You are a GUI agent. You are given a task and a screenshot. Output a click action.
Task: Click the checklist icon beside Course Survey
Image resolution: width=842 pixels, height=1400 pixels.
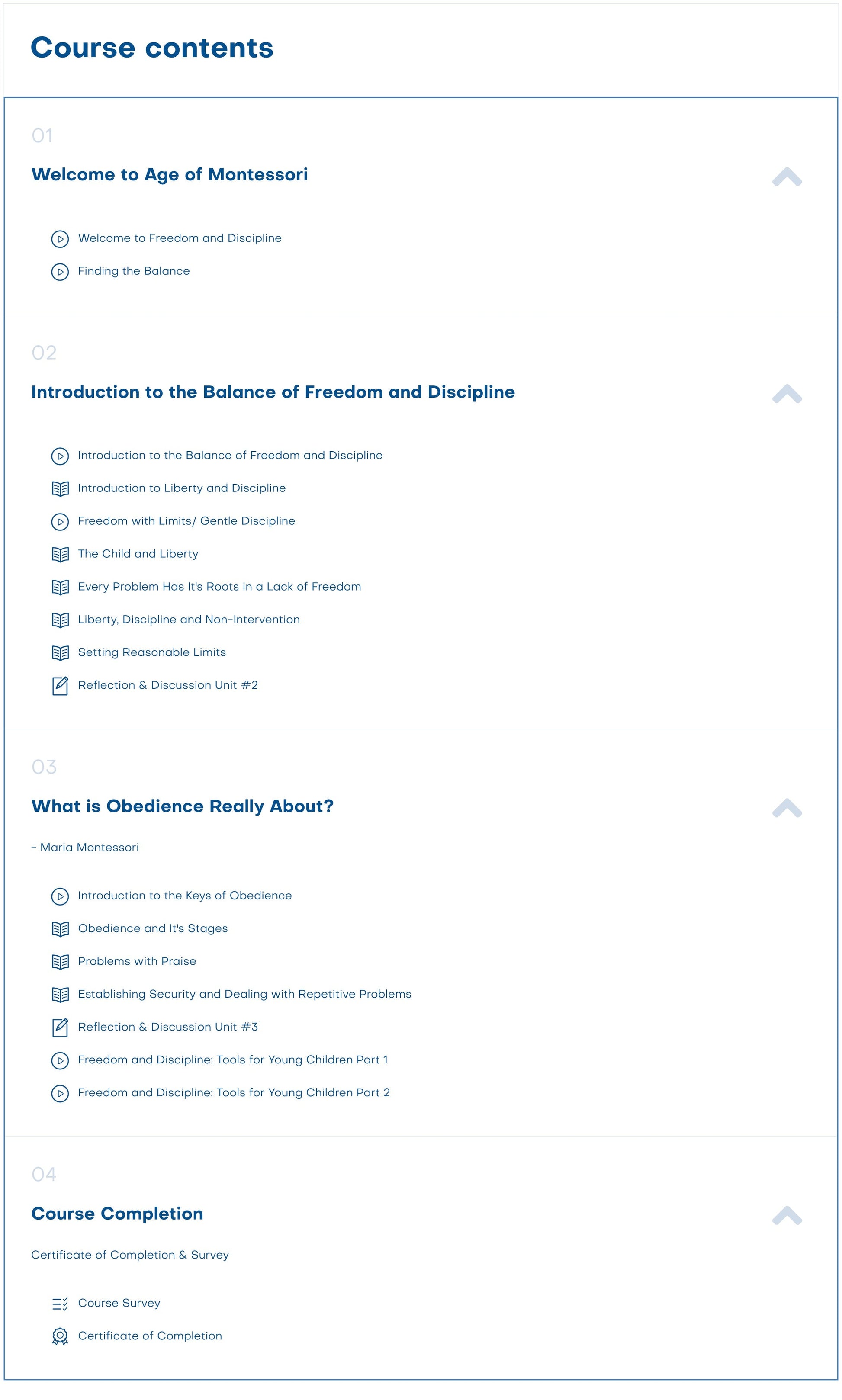click(x=60, y=1304)
